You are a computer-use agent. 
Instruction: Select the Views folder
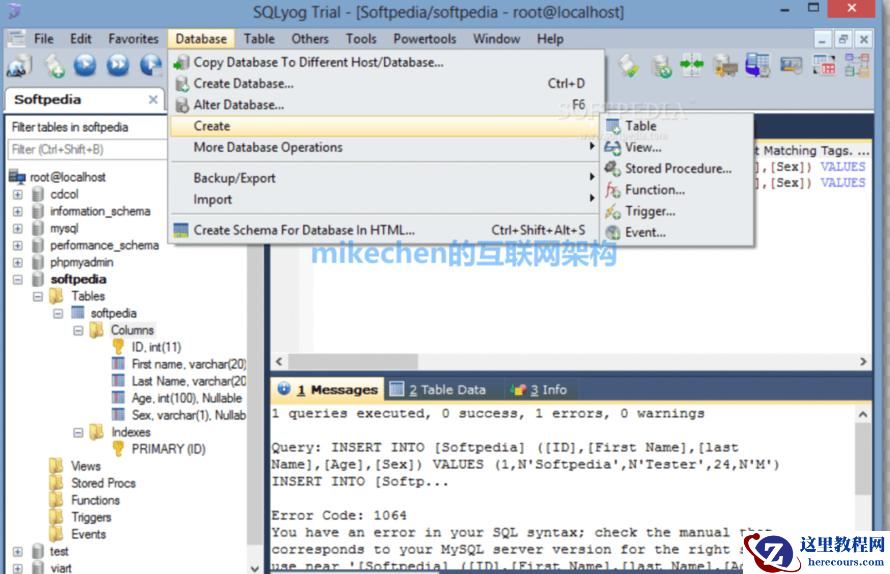coord(86,466)
